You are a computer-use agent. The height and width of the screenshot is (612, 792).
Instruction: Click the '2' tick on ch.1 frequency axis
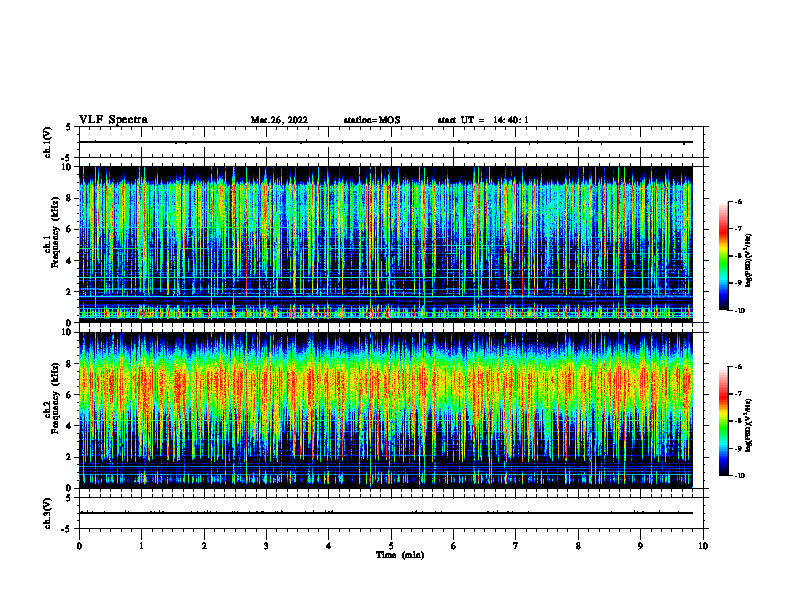[71, 292]
